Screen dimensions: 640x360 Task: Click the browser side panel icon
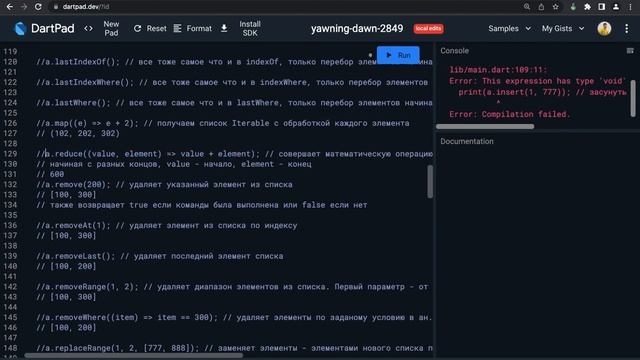pyautogui.click(x=602, y=7)
